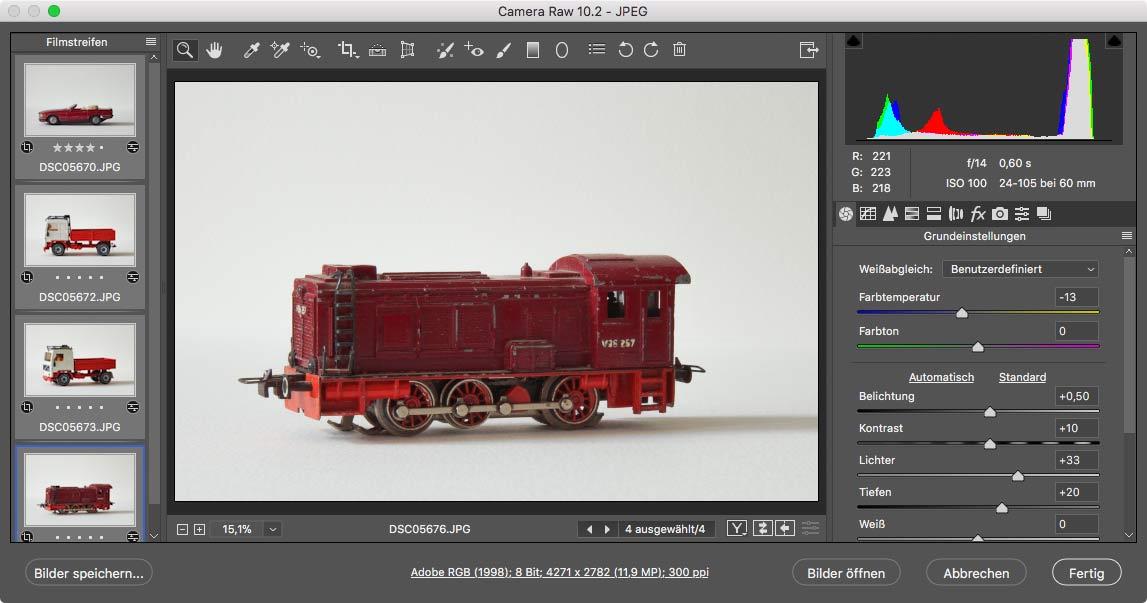Rotate image 90° clockwise
This screenshot has width=1147, height=603.
pos(652,49)
